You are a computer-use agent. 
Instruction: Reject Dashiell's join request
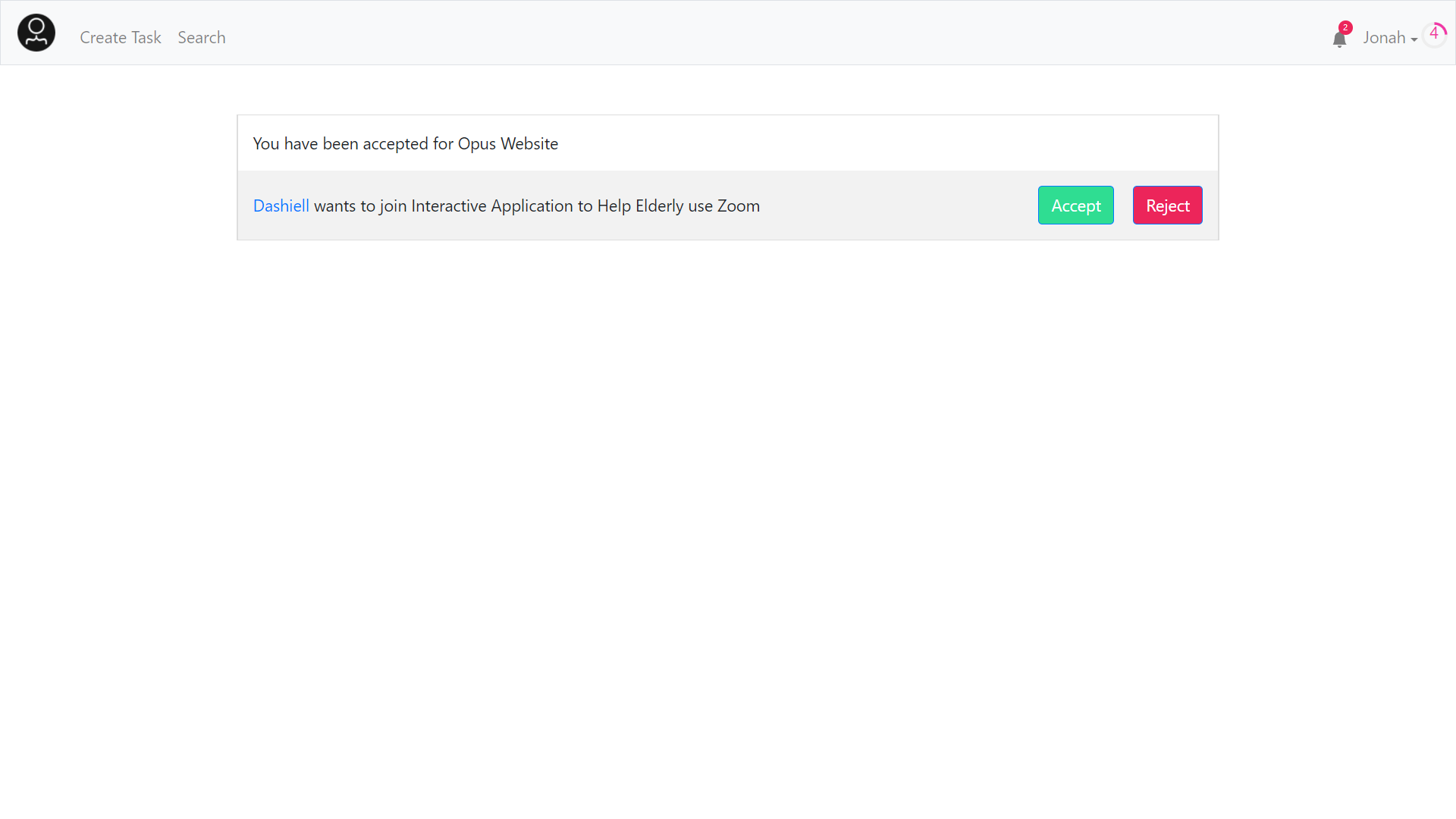tap(1167, 206)
